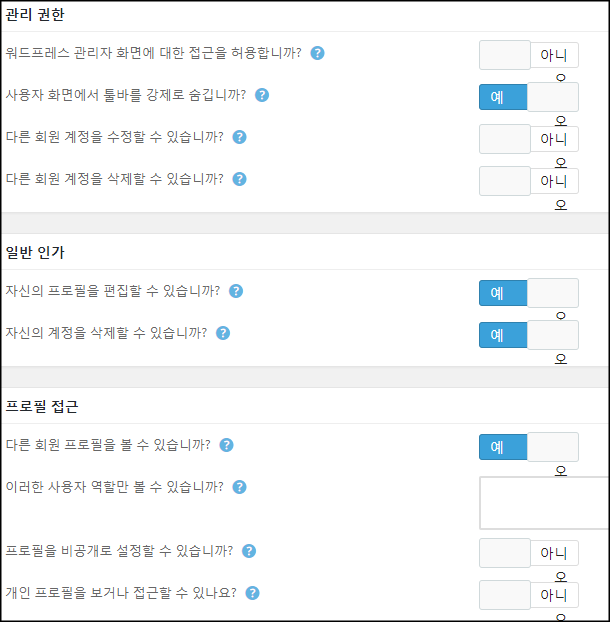Click help icon for 자신의 프로필을 편집
Screen dimensions: 610x622
[236, 291]
